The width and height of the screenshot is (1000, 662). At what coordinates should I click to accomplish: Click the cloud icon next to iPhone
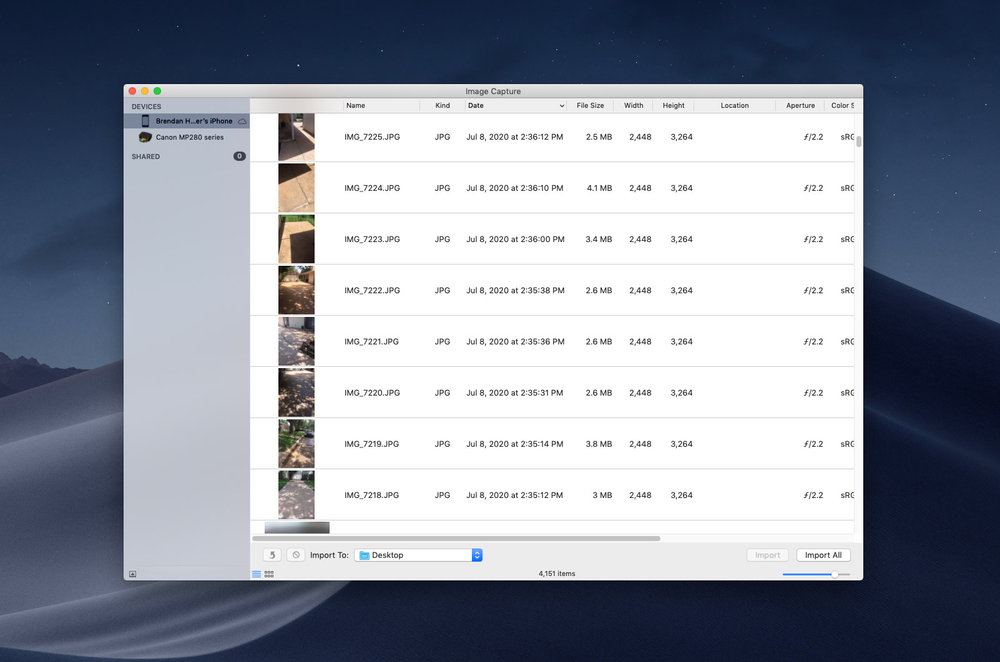242,121
